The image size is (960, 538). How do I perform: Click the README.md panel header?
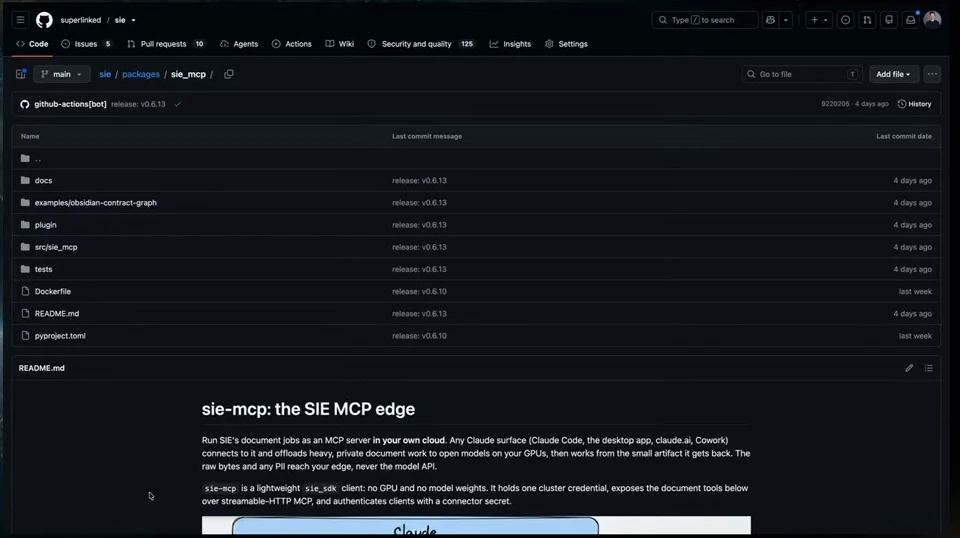point(42,368)
